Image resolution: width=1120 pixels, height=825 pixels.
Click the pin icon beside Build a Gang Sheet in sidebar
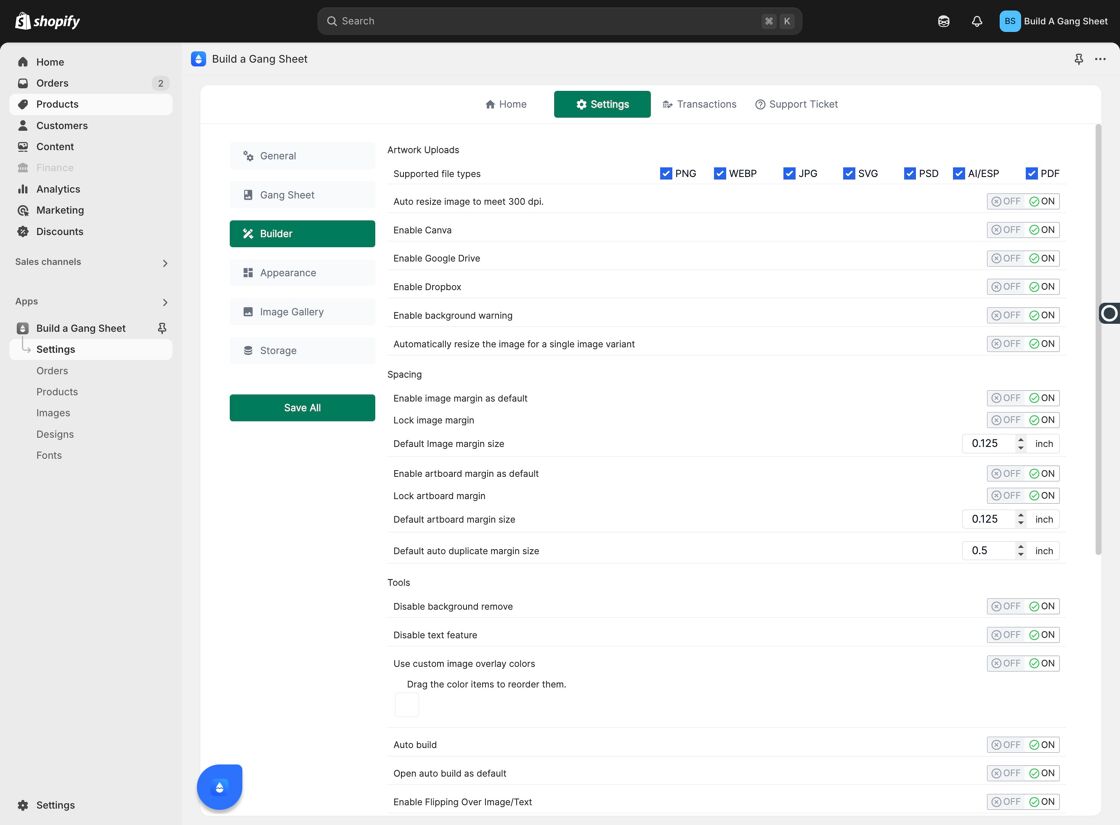click(x=162, y=328)
